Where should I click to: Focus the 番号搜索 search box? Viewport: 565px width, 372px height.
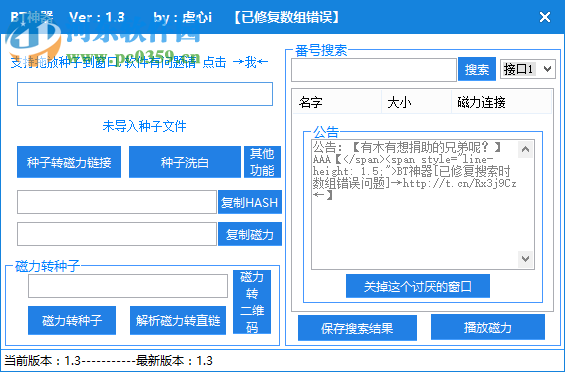point(374,70)
